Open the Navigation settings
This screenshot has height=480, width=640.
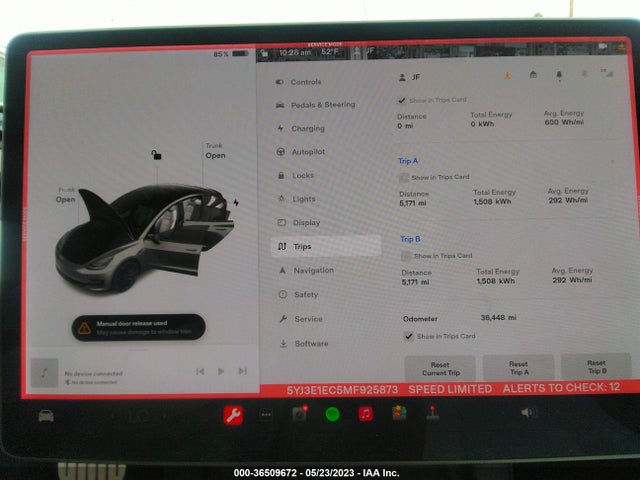click(306, 270)
